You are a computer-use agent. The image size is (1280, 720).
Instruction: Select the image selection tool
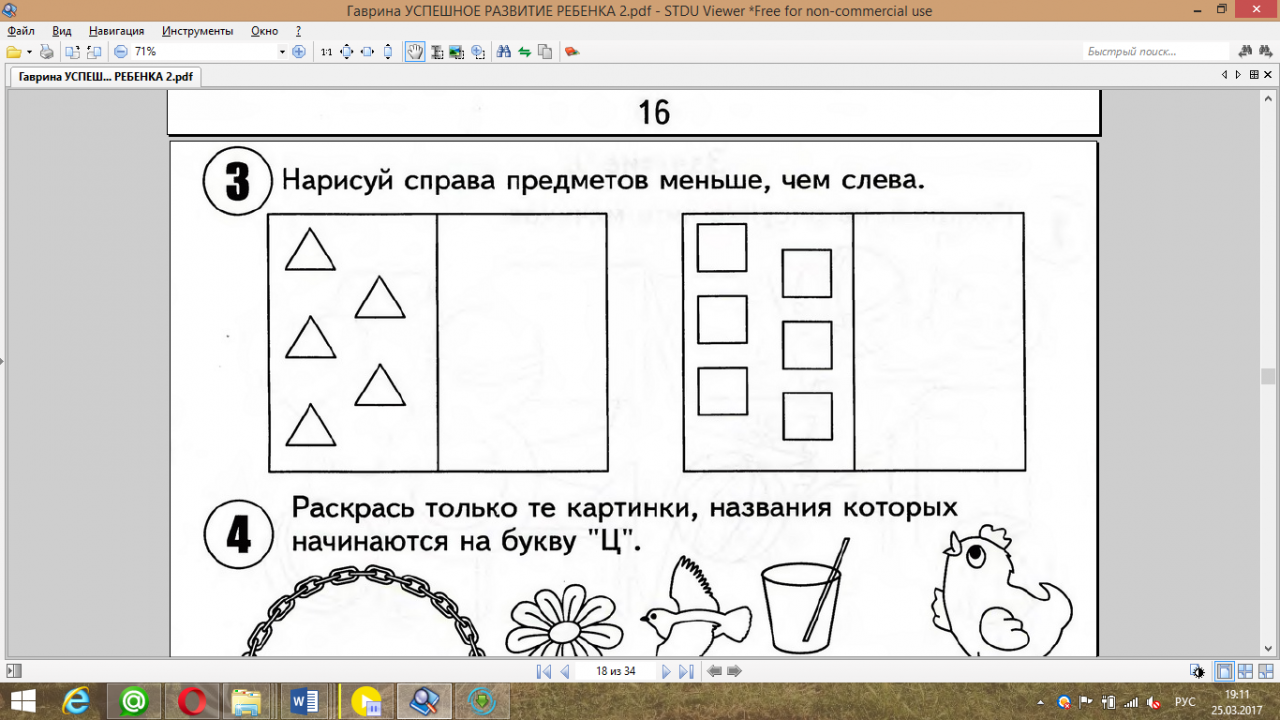coord(457,52)
